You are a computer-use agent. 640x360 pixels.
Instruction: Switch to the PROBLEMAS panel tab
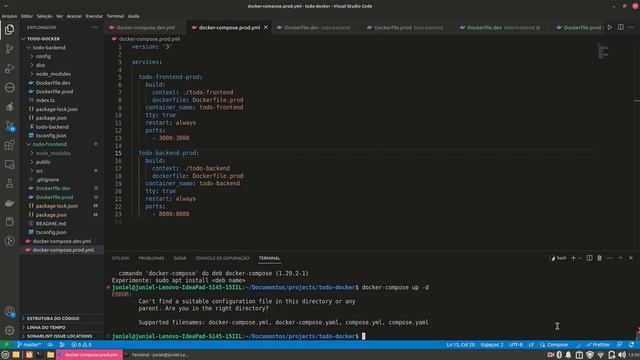[x=151, y=258]
